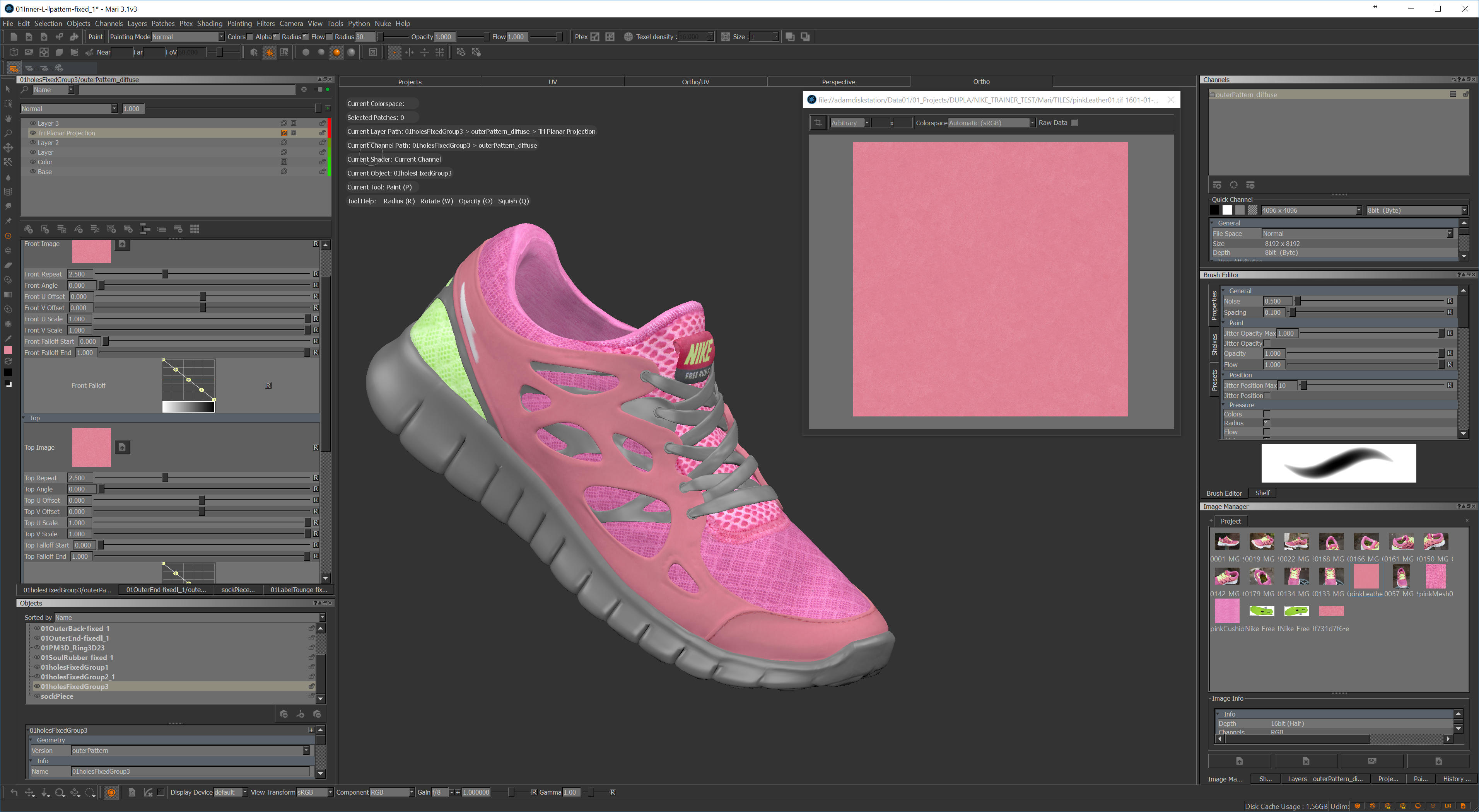The width and height of the screenshot is (1479, 812).
Task: Click the undo arrow on bottom toolbar
Action: tap(14, 793)
